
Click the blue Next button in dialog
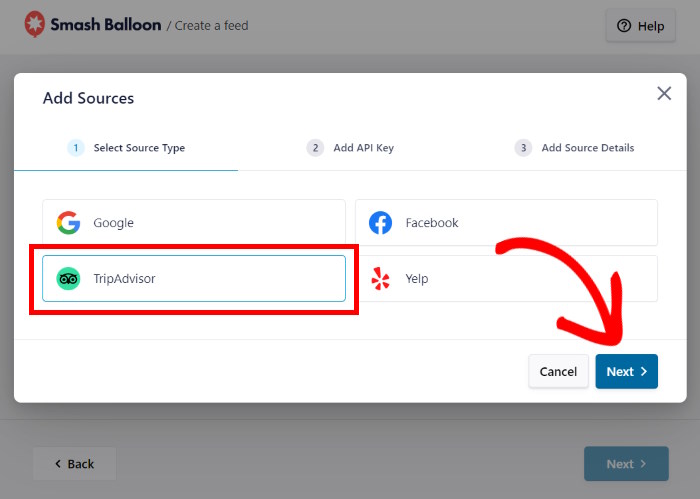(626, 371)
